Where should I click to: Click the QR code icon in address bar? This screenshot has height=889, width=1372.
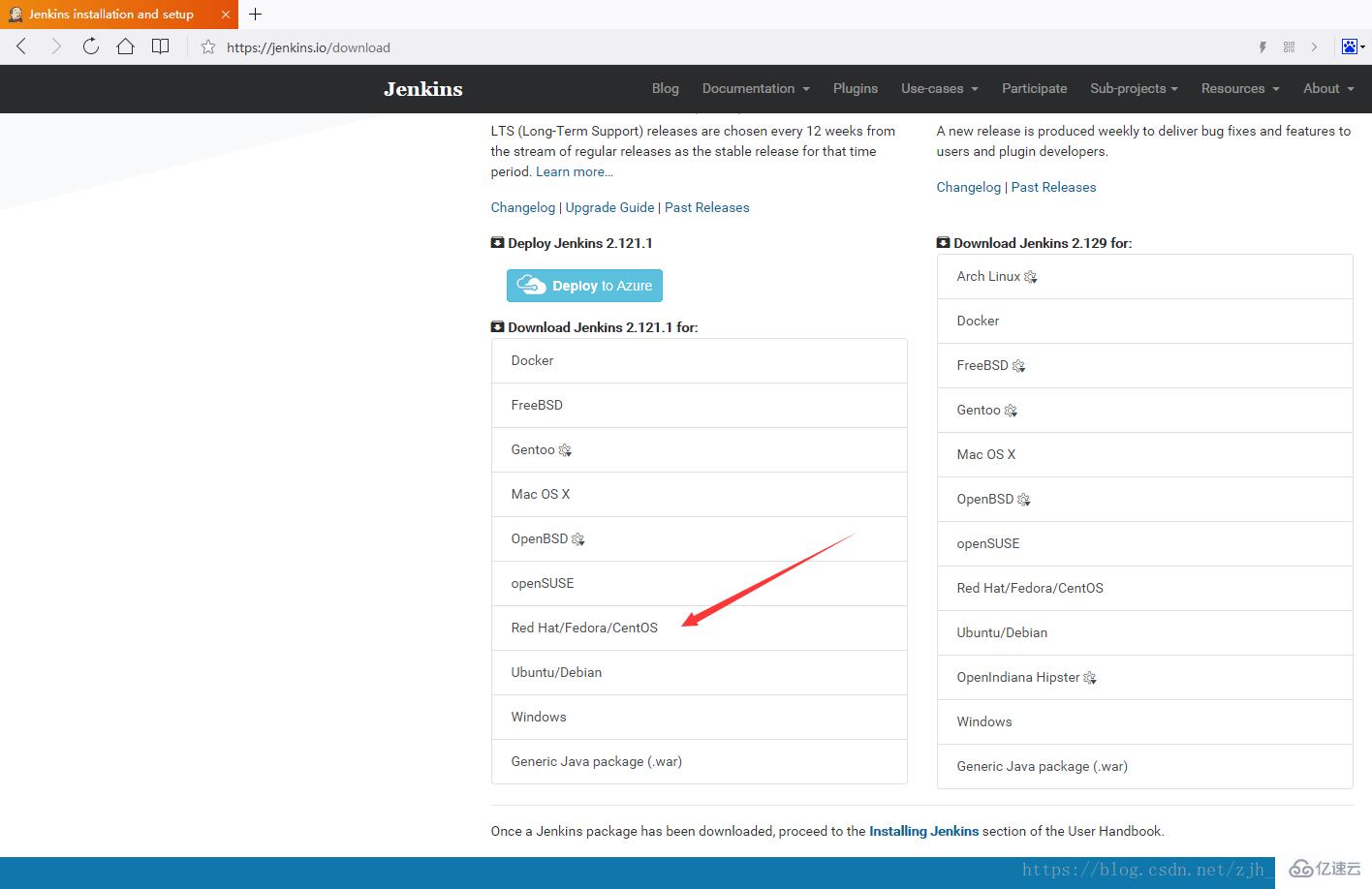(x=1289, y=46)
